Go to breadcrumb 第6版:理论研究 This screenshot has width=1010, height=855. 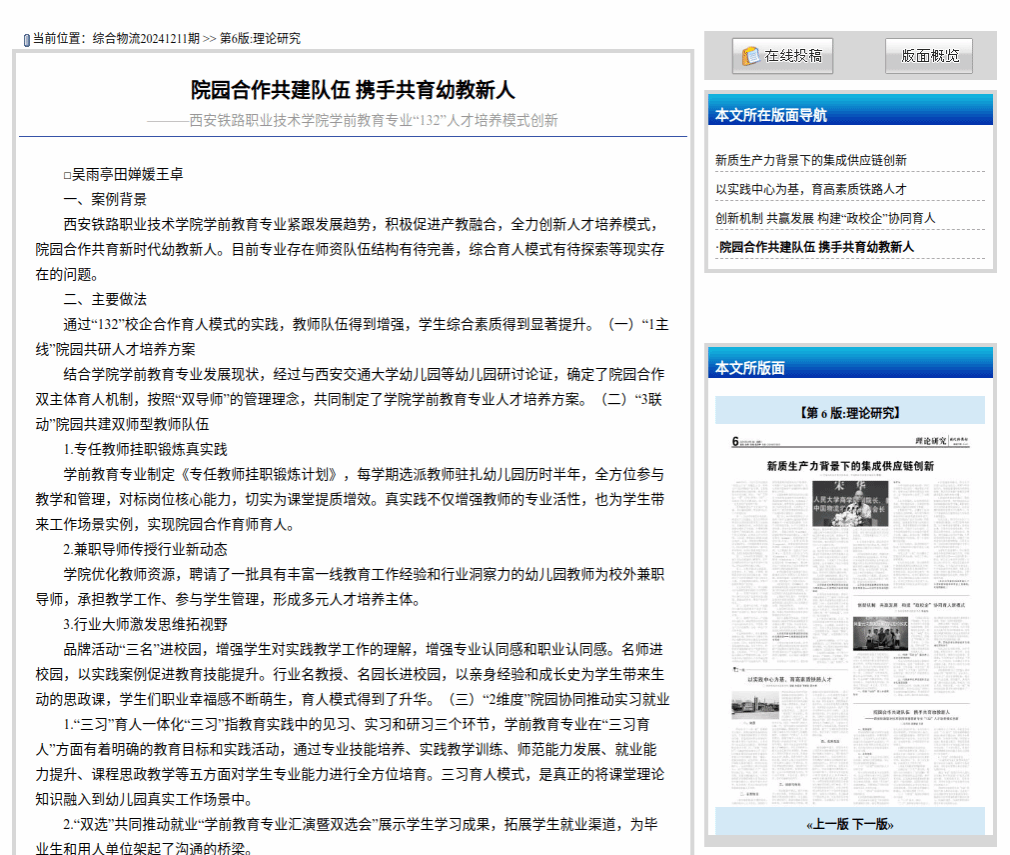[x=260, y=39]
